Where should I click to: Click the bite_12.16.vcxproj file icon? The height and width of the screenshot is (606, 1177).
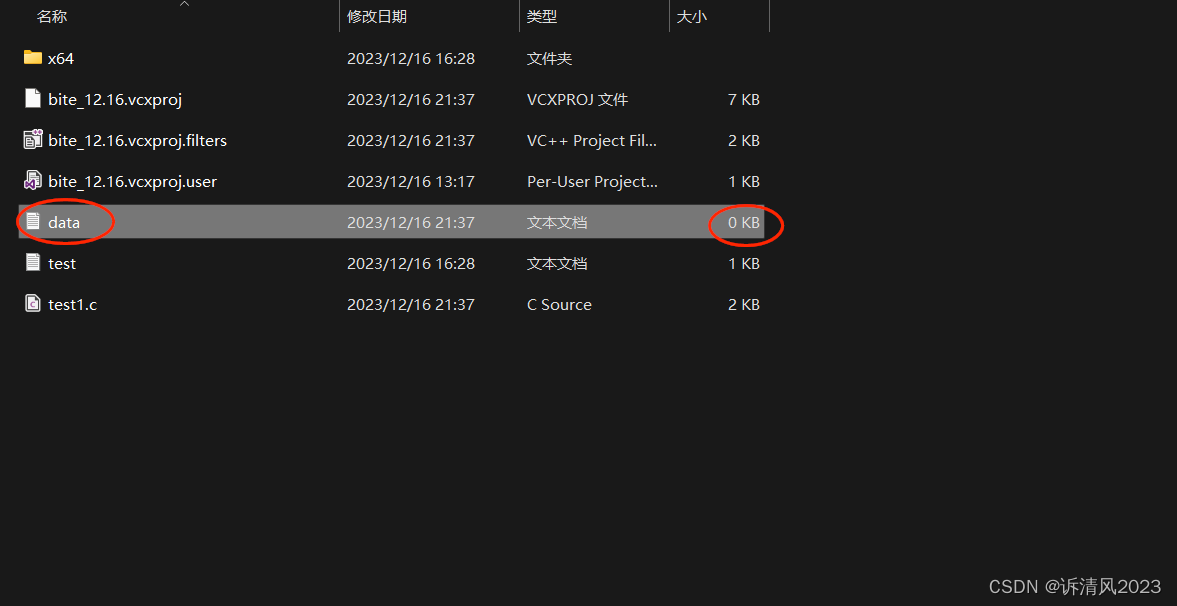(x=32, y=98)
